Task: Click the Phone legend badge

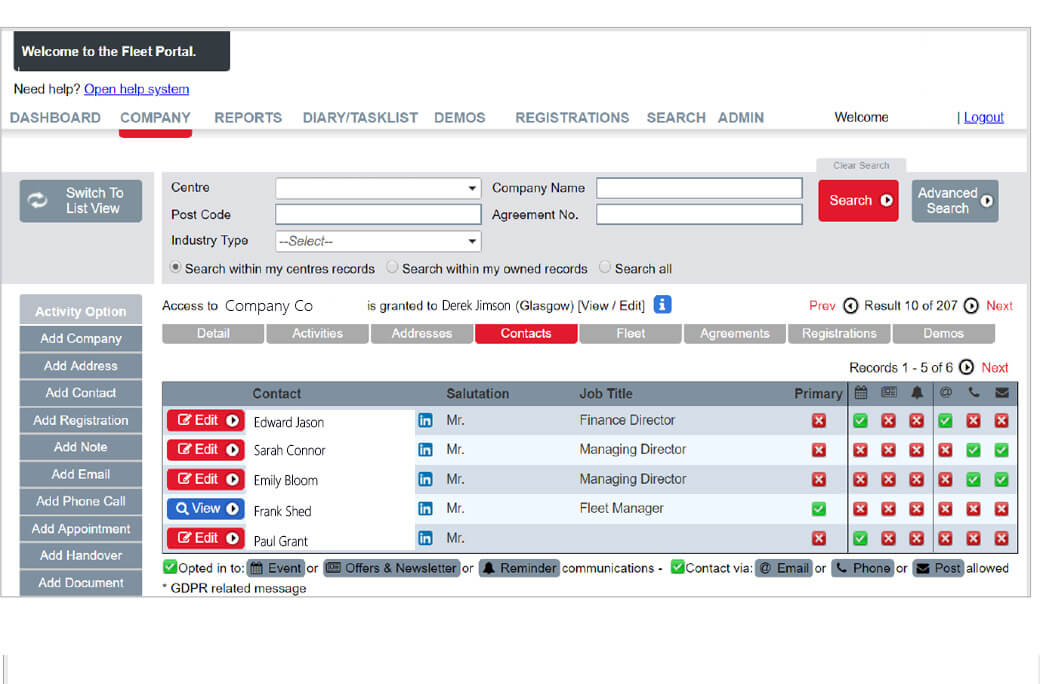Action: point(863,569)
